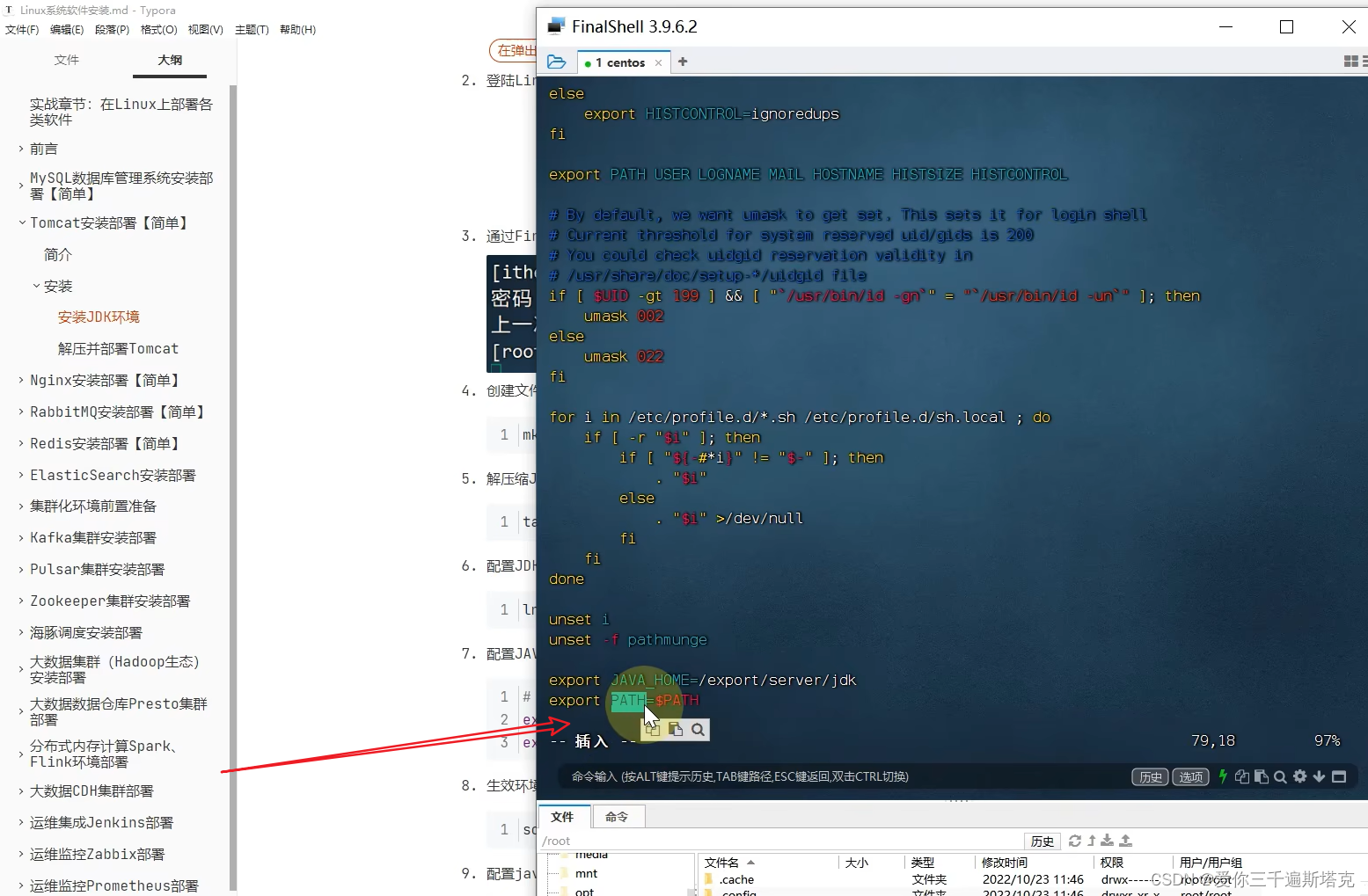Screen dimensions: 1368x896
Task: Search terminal using command bar magnifier
Action: pos(1280,776)
